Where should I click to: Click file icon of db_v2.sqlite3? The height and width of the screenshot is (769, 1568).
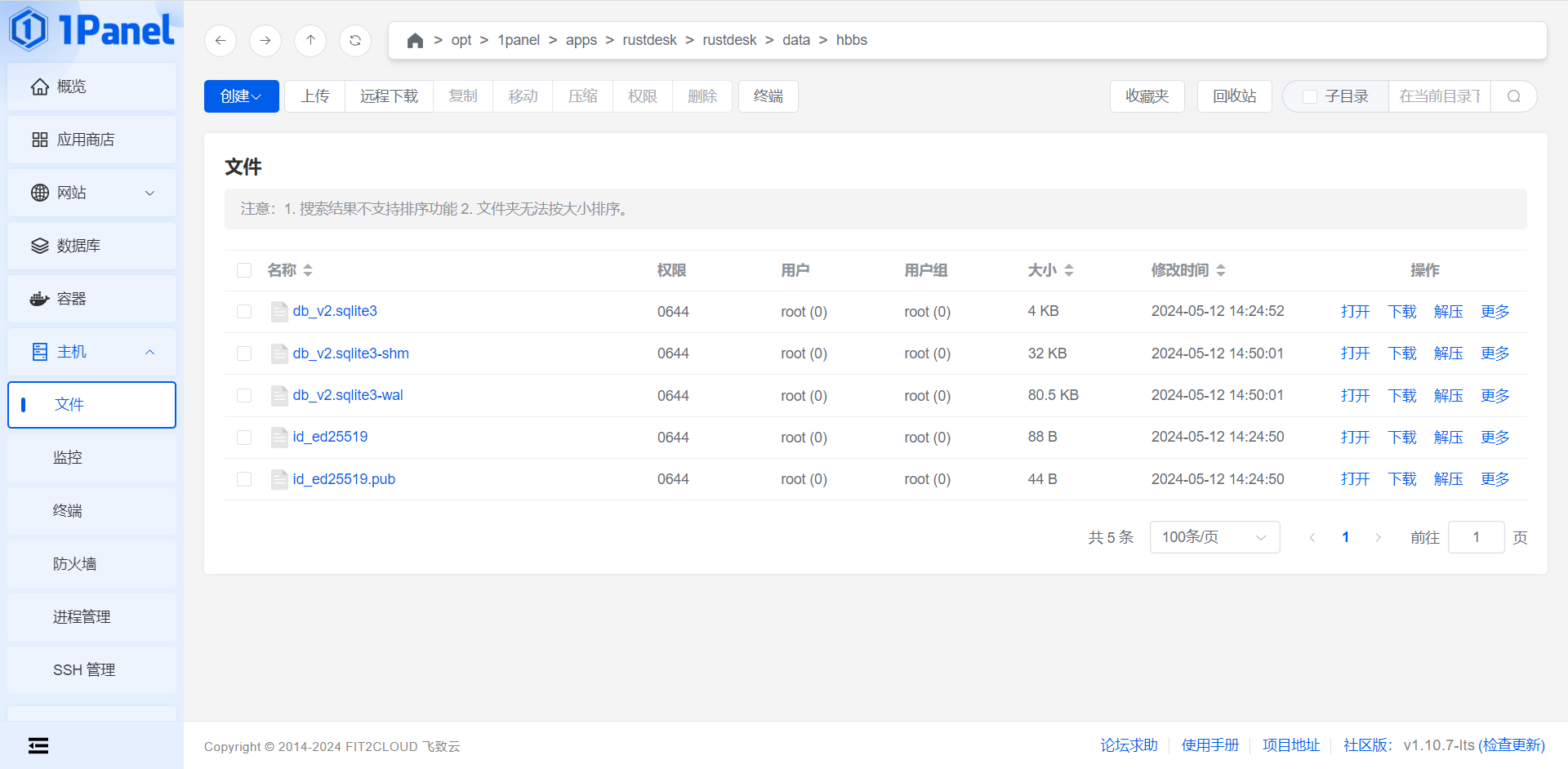279,312
